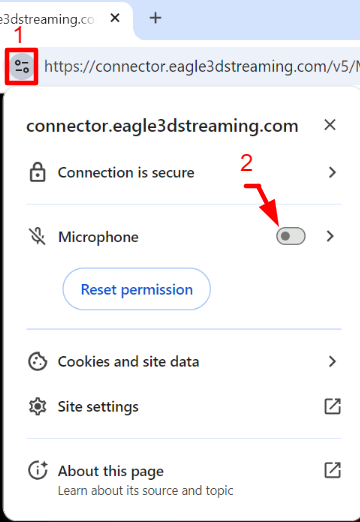
Task: Click About this page label
Action: [x=111, y=471]
